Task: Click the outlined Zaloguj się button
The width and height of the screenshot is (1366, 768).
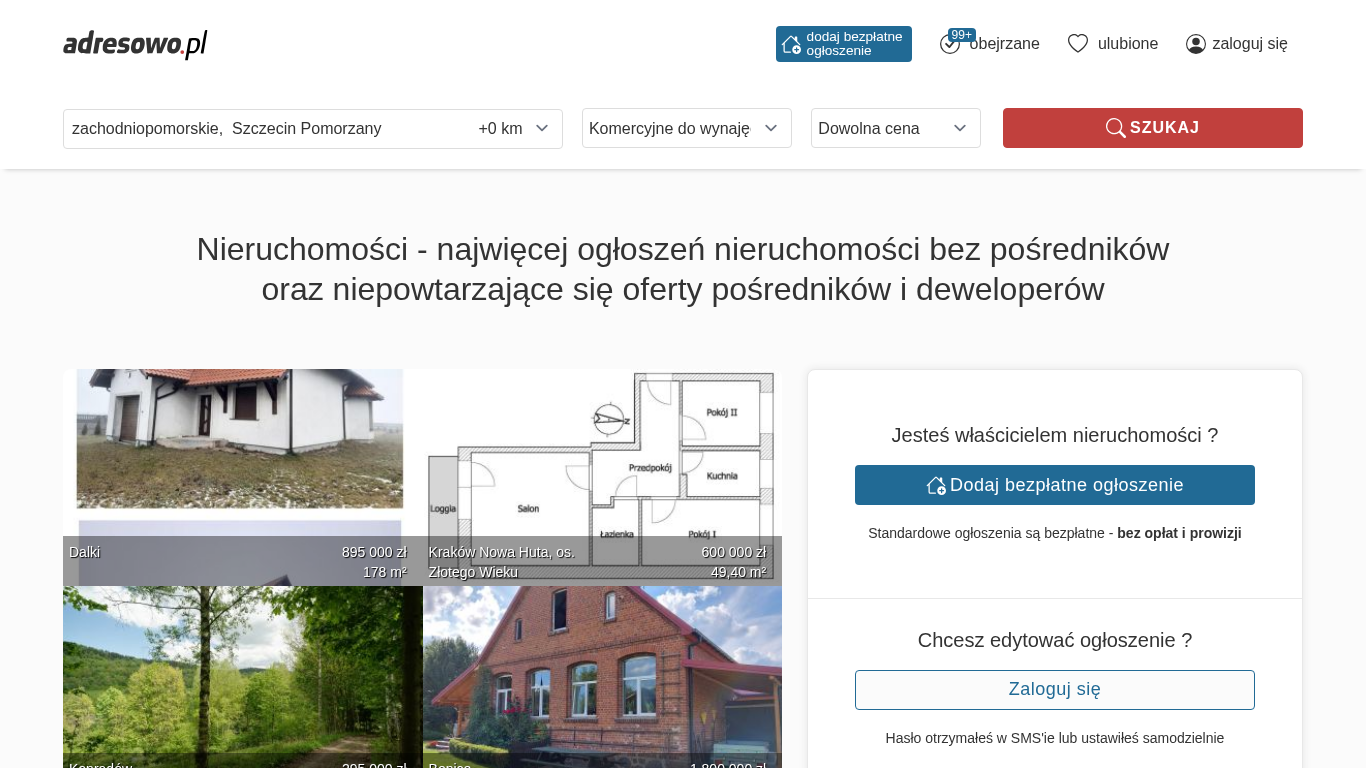Action: point(1054,690)
